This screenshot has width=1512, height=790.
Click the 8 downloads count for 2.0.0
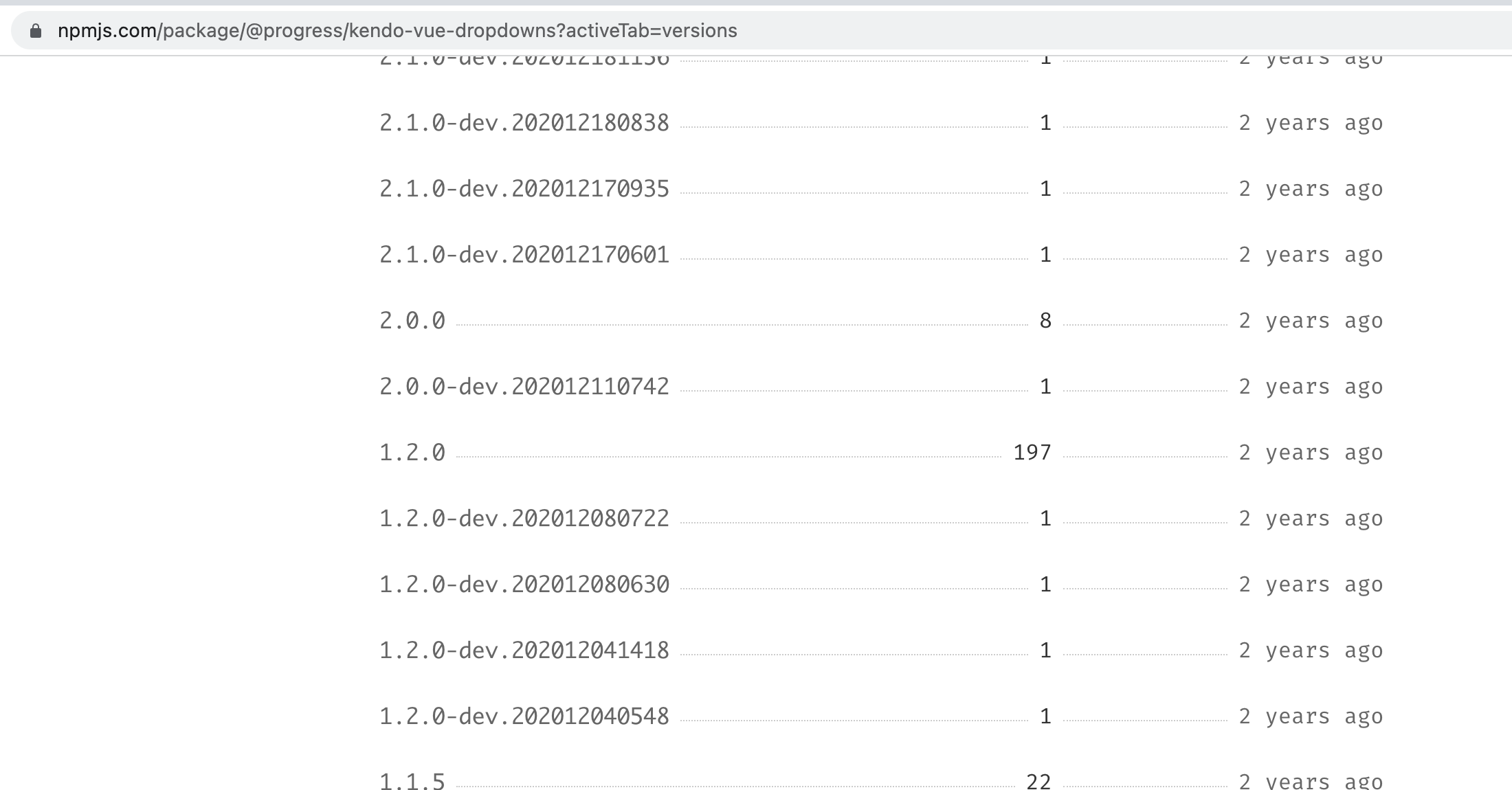pos(1045,321)
